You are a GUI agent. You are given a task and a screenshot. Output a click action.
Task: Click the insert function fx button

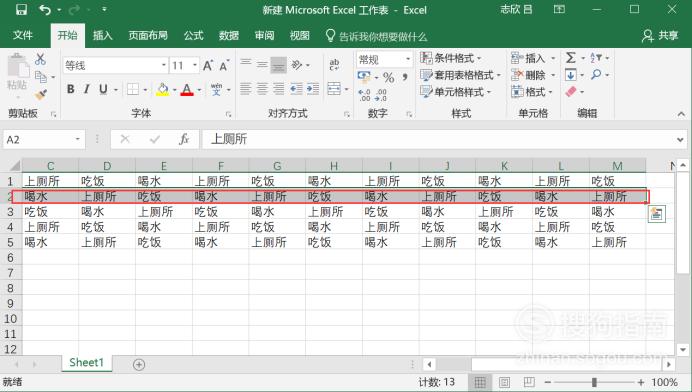point(184,139)
